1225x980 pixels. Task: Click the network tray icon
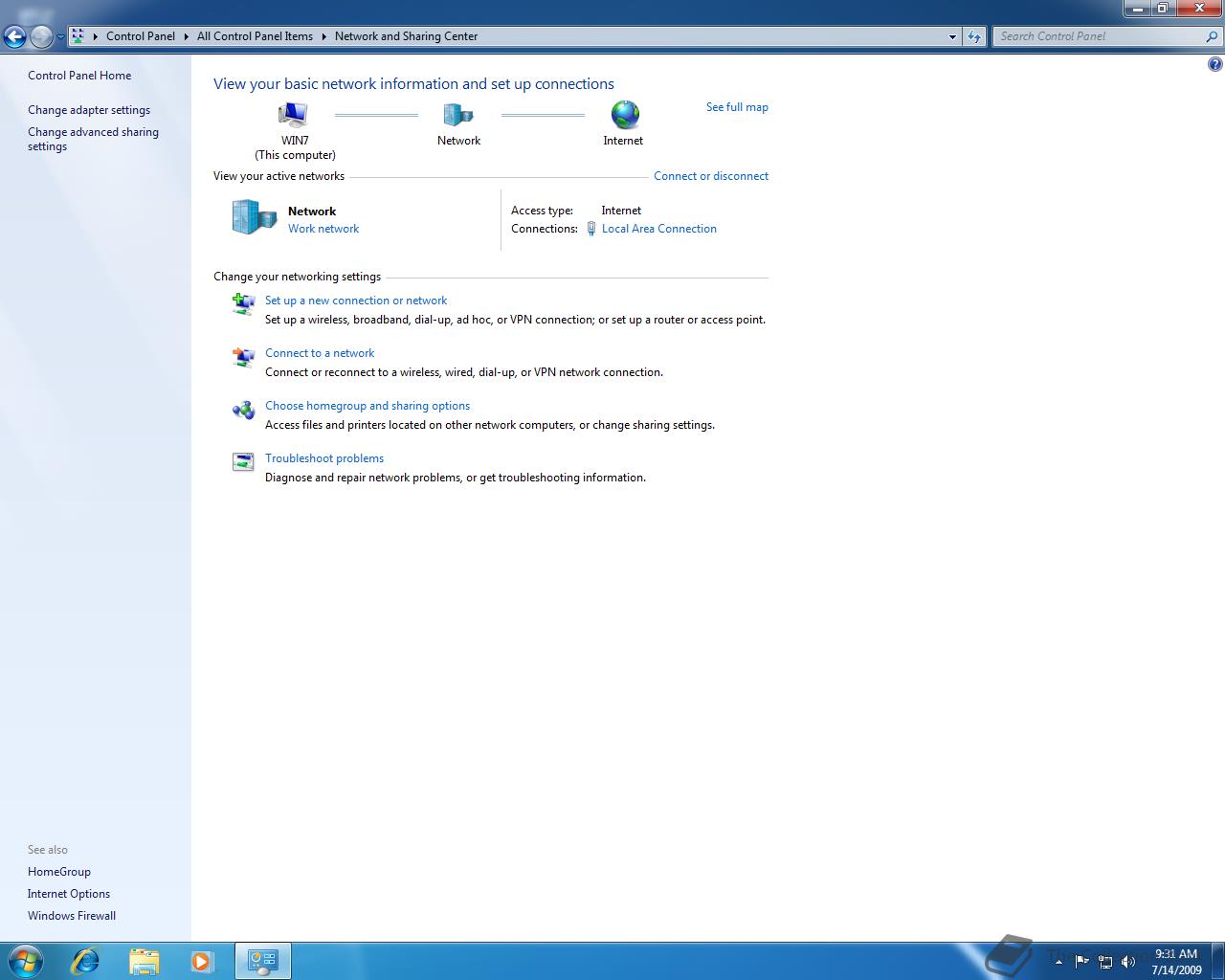point(1105,962)
